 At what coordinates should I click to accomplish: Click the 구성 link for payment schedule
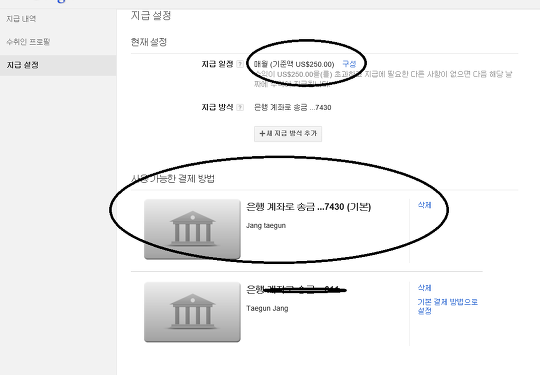pos(349,64)
